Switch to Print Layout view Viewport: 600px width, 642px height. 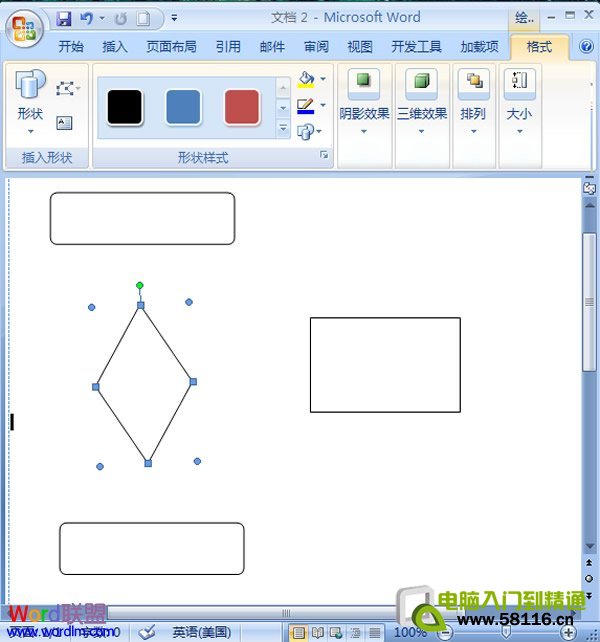tap(297, 632)
